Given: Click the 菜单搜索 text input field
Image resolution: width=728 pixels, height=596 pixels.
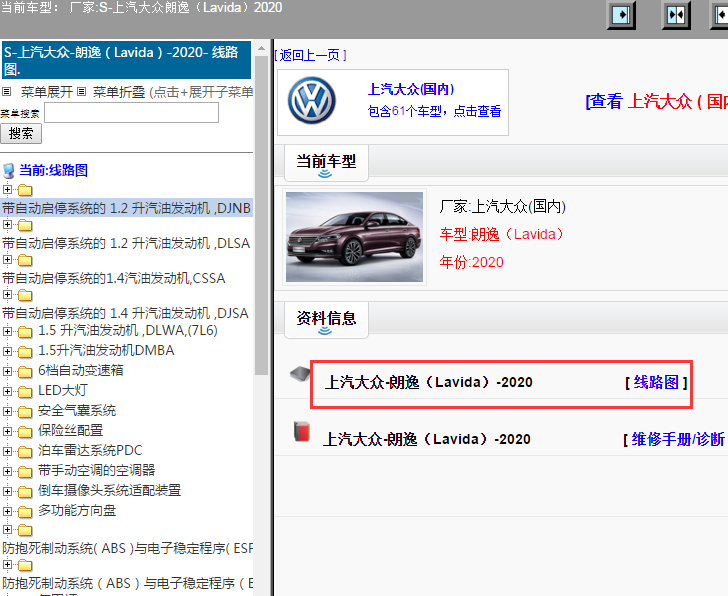Looking at the screenshot, I should 131,112.
